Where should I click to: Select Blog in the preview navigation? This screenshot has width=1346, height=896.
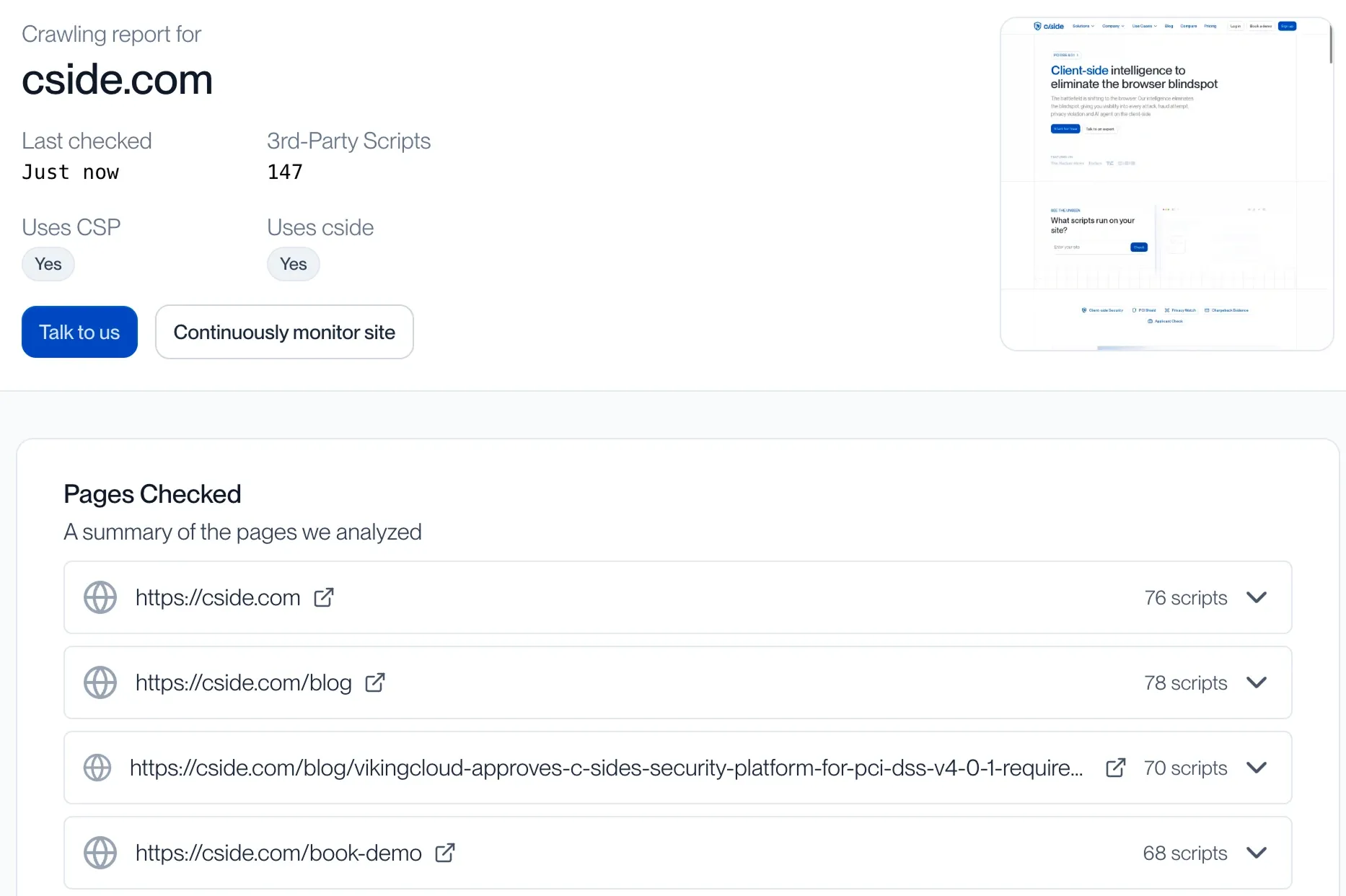[1169, 26]
